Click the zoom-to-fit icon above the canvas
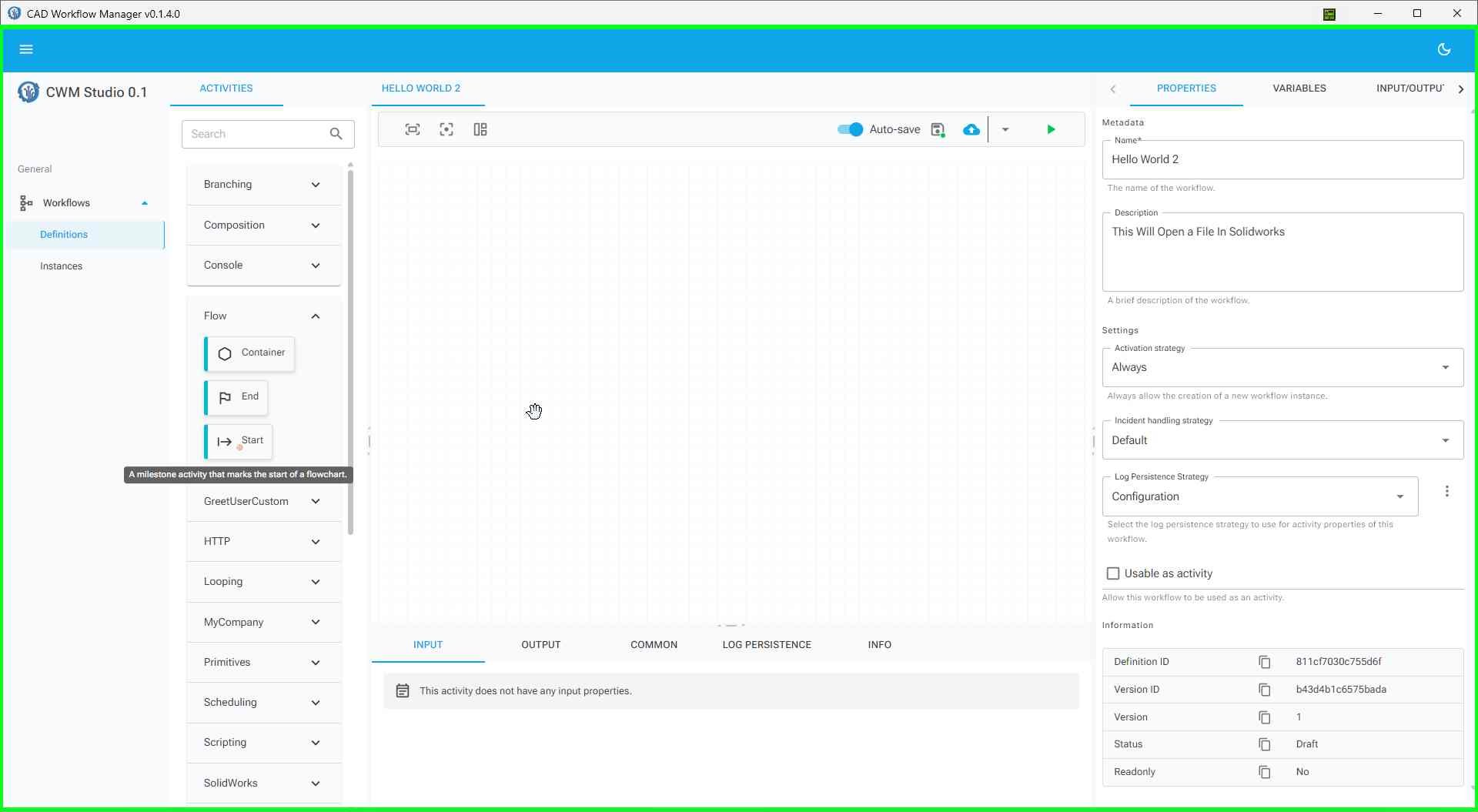The width and height of the screenshot is (1478, 812). coord(412,129)
